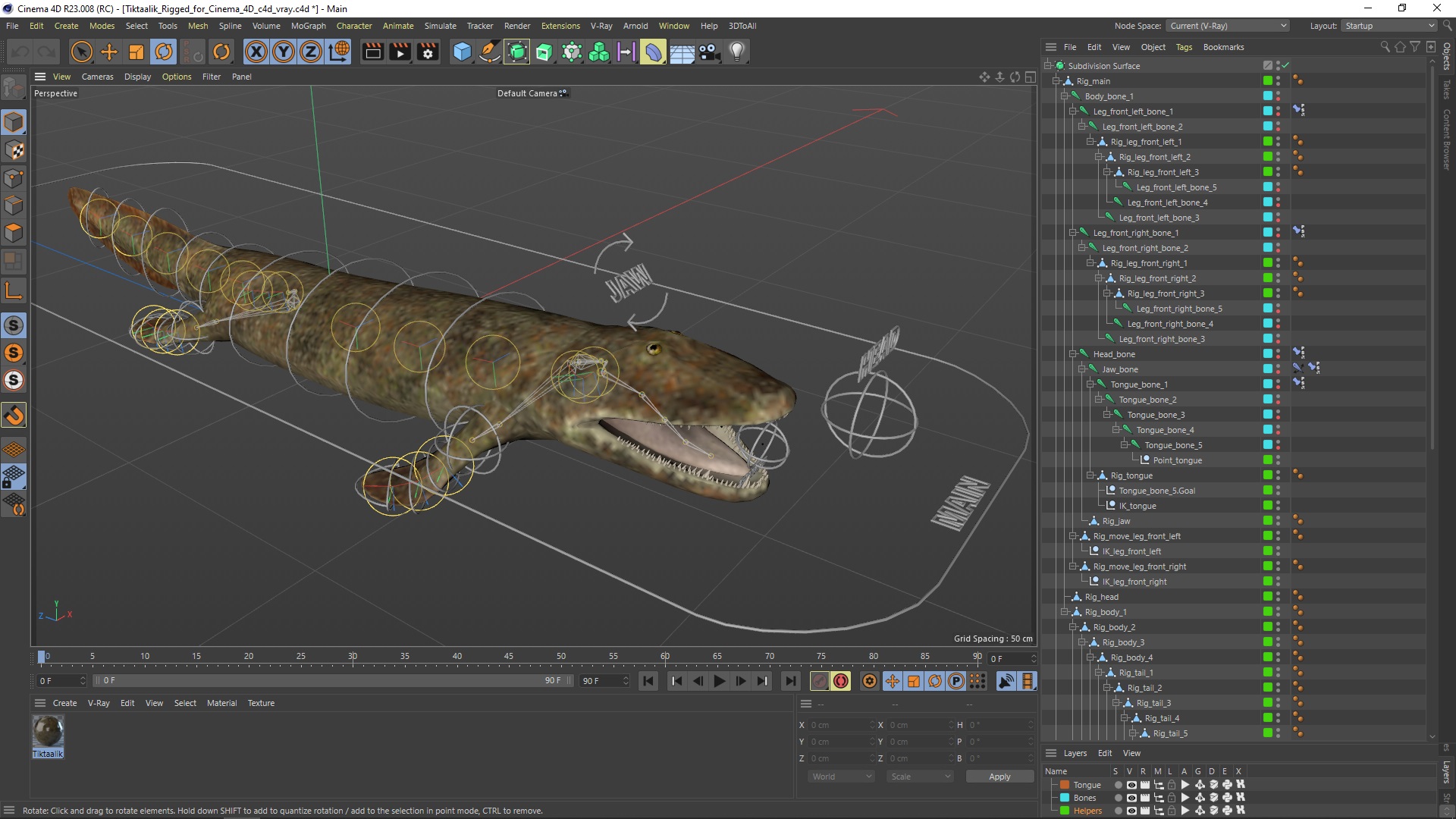Click the timeline range preview slider bar
Viewport: 1456px width, 819px height.
[332, 681]
